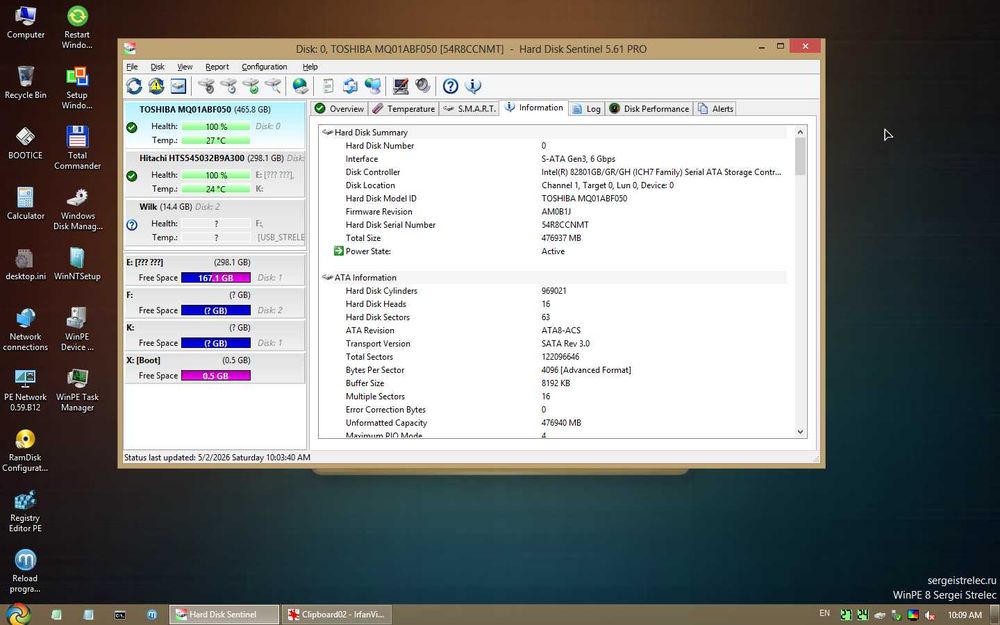This screenshot has width=1000, height=625.
Task: Click the status last updated text
Action: click(217, 457)
